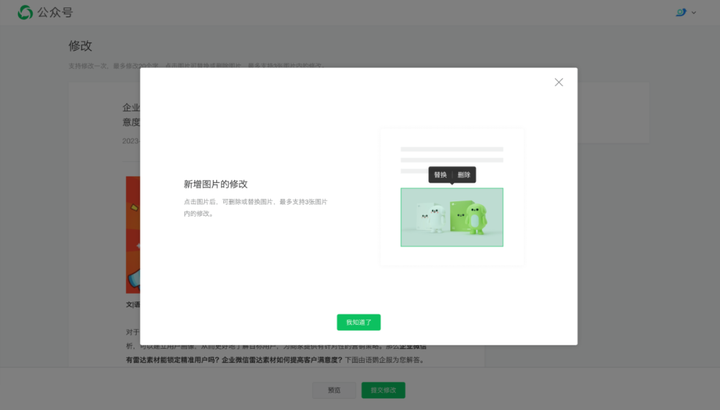Close the dialog with the X icon
Screen dimensions: 720x410
[558, 82]
